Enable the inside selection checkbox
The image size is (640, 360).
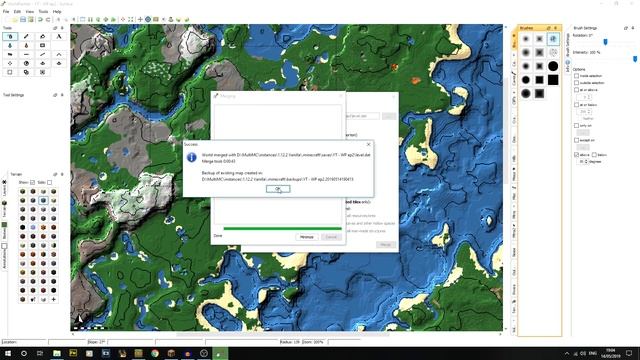[x=576, y=76]
